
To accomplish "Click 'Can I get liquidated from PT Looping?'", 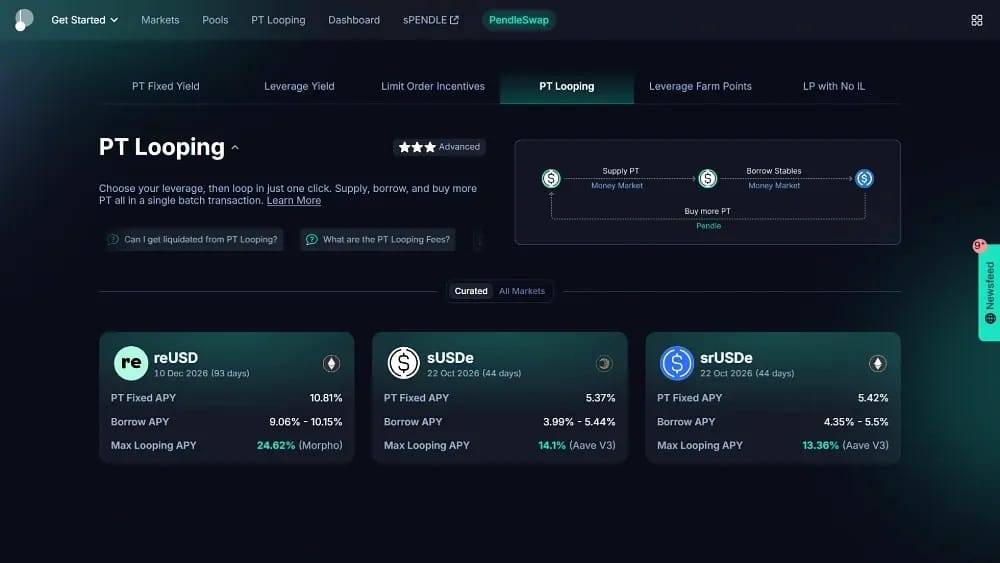I will pyautogui.click(x=194, y=240).
